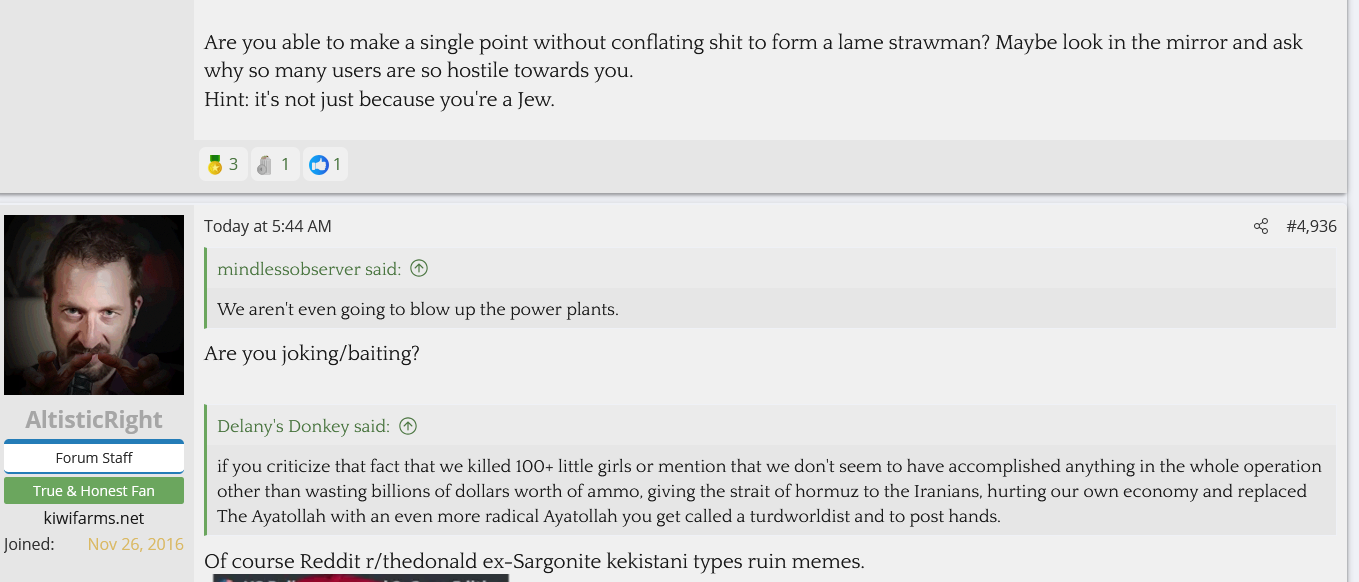Expand the Delany's Donkey quoted text block

[770, 491]
